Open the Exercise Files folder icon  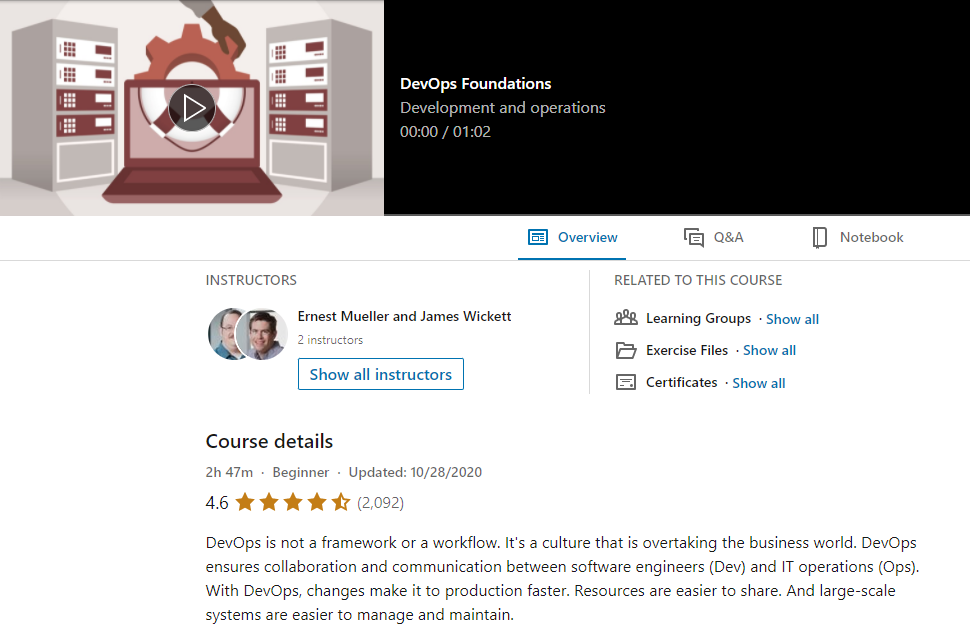[x=627, y=350]
